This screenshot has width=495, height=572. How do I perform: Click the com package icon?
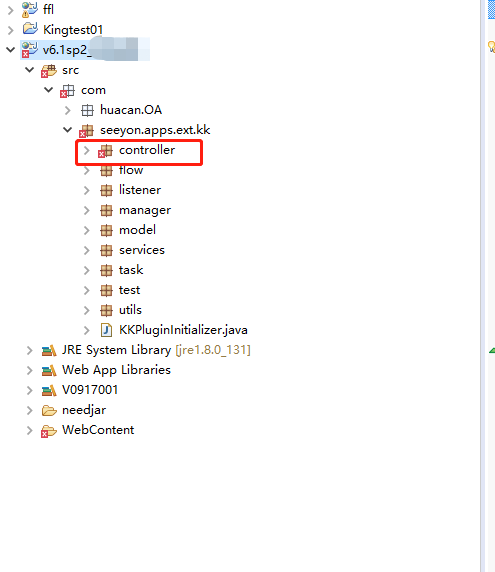67,90
